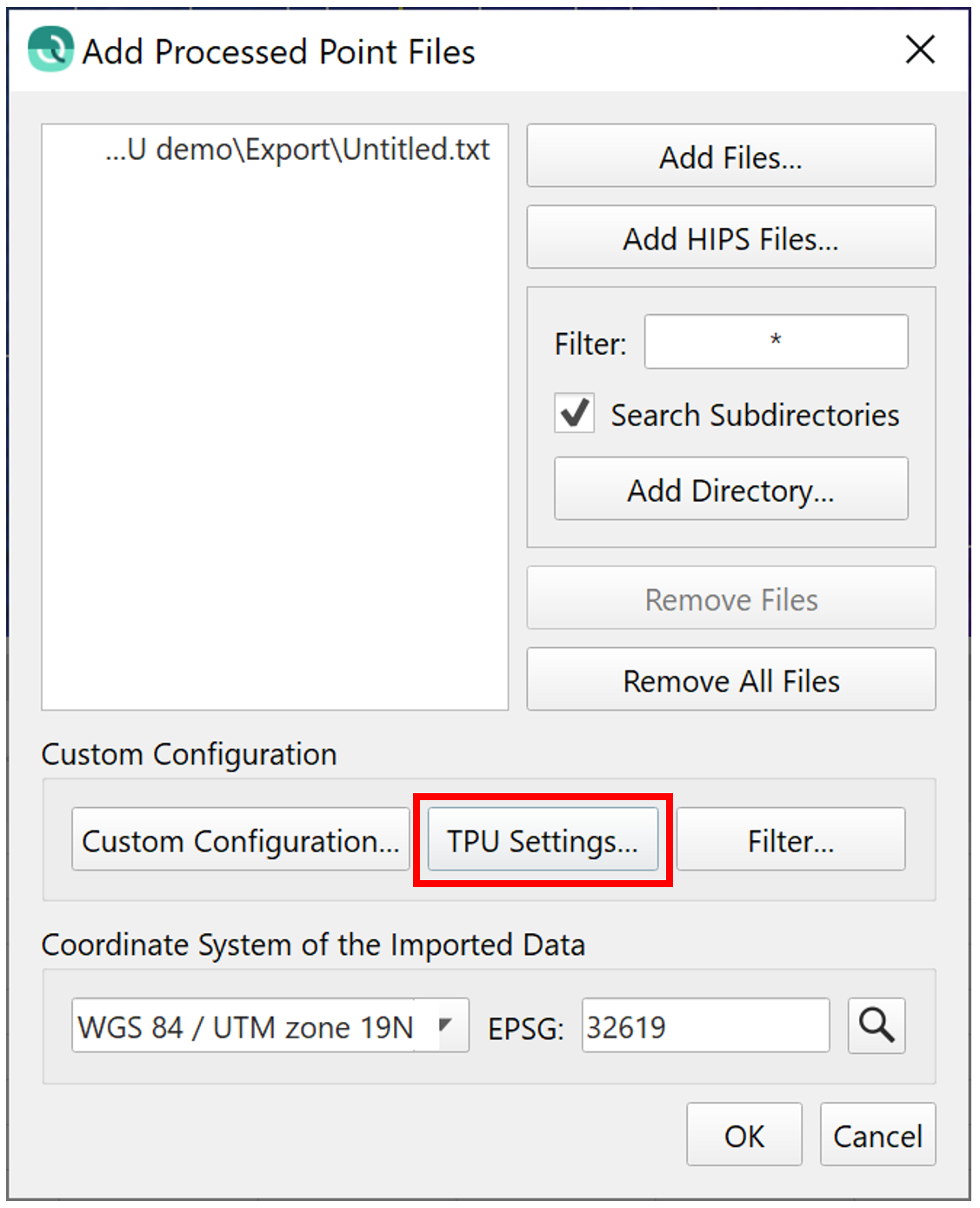Select the Untitled.txt file in the list

pyautogui.click(x=297, y=150)
